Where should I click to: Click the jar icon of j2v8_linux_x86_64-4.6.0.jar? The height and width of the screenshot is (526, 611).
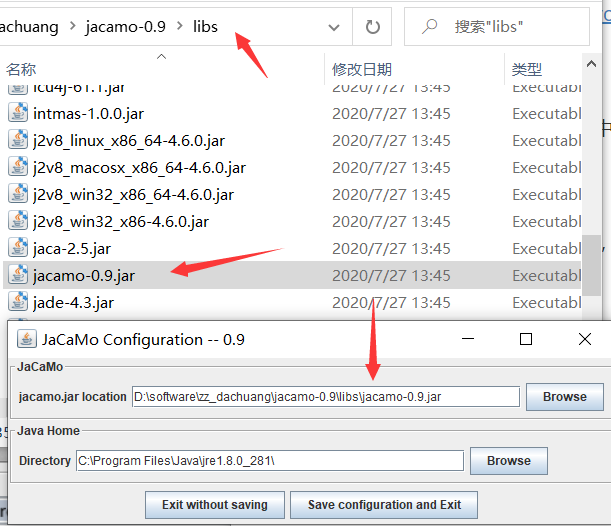point(18,140)
